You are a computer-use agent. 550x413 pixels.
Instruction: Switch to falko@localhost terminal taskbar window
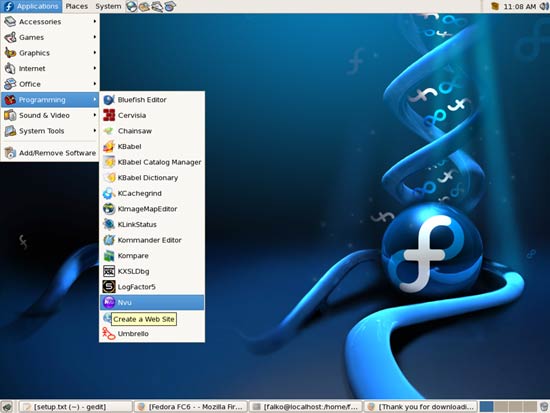click(305, 407)
